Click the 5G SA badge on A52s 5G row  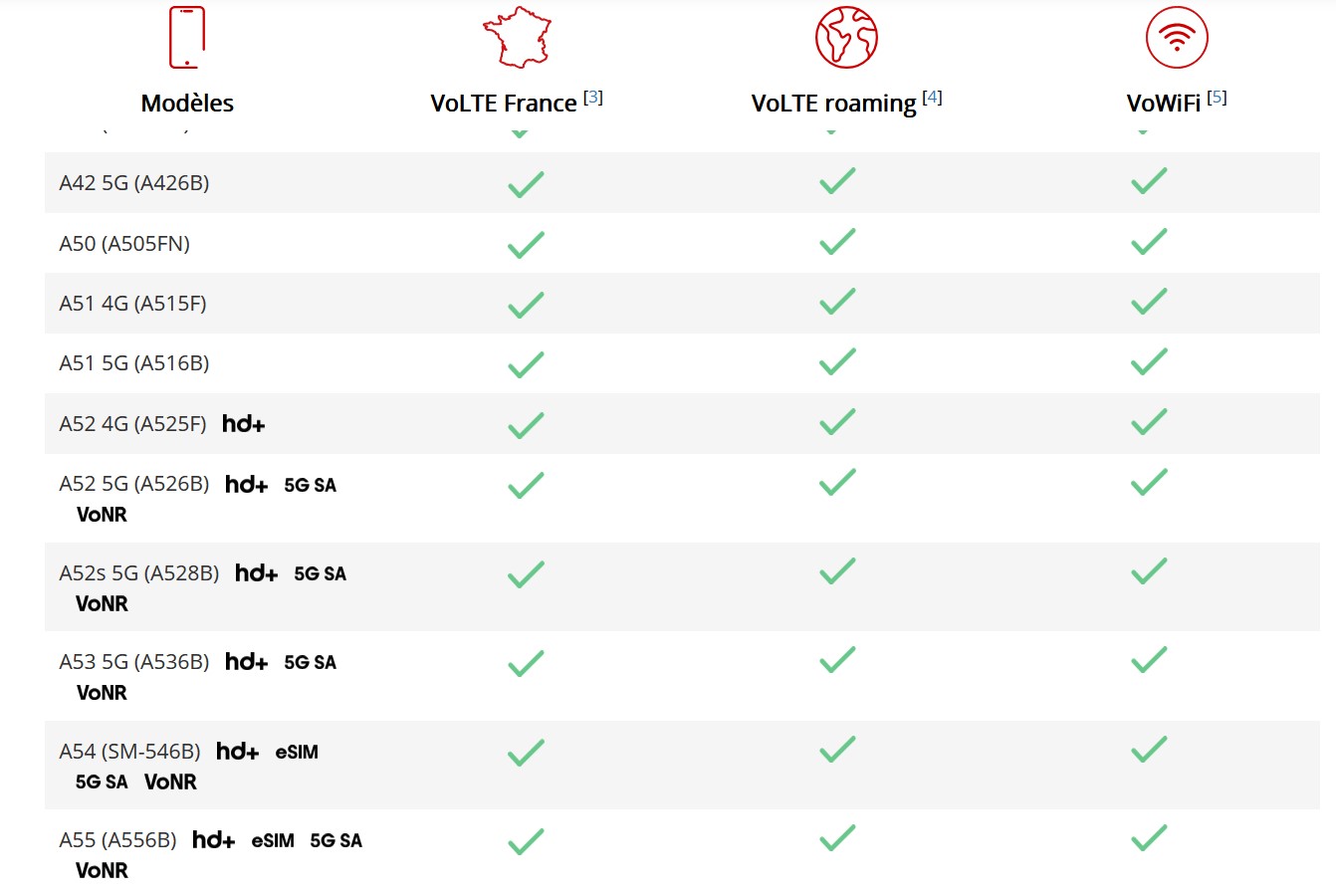tap(320, 574)
